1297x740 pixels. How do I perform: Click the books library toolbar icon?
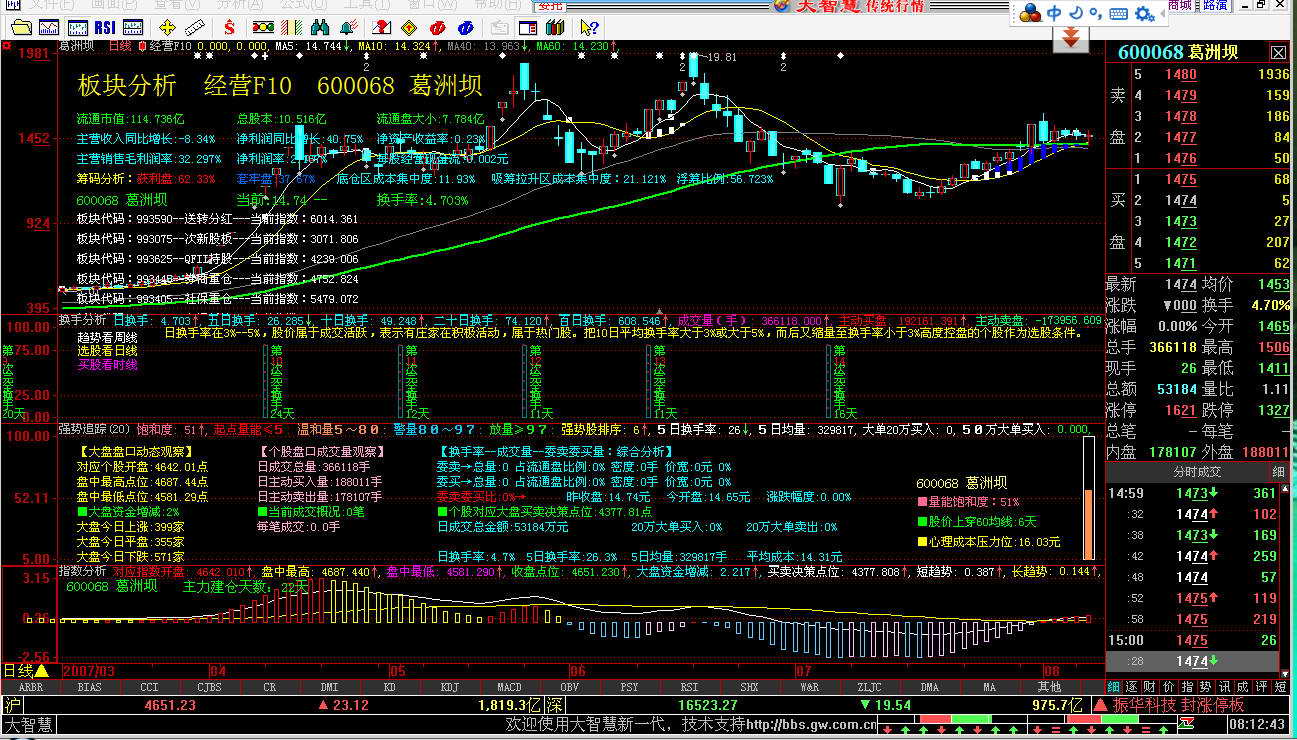tap(553, 27)
